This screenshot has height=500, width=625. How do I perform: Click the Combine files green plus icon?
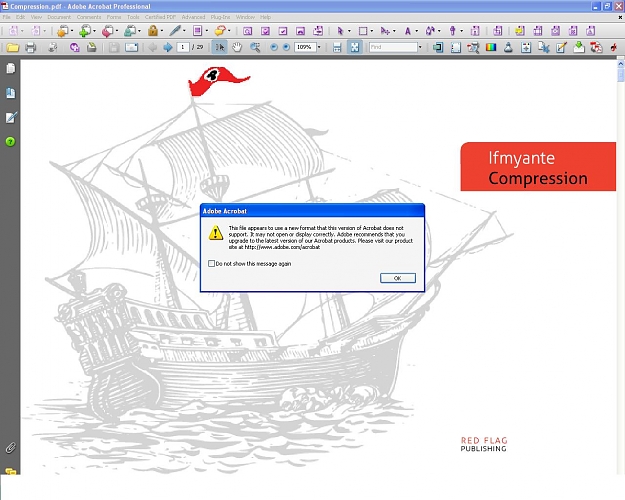85,31
